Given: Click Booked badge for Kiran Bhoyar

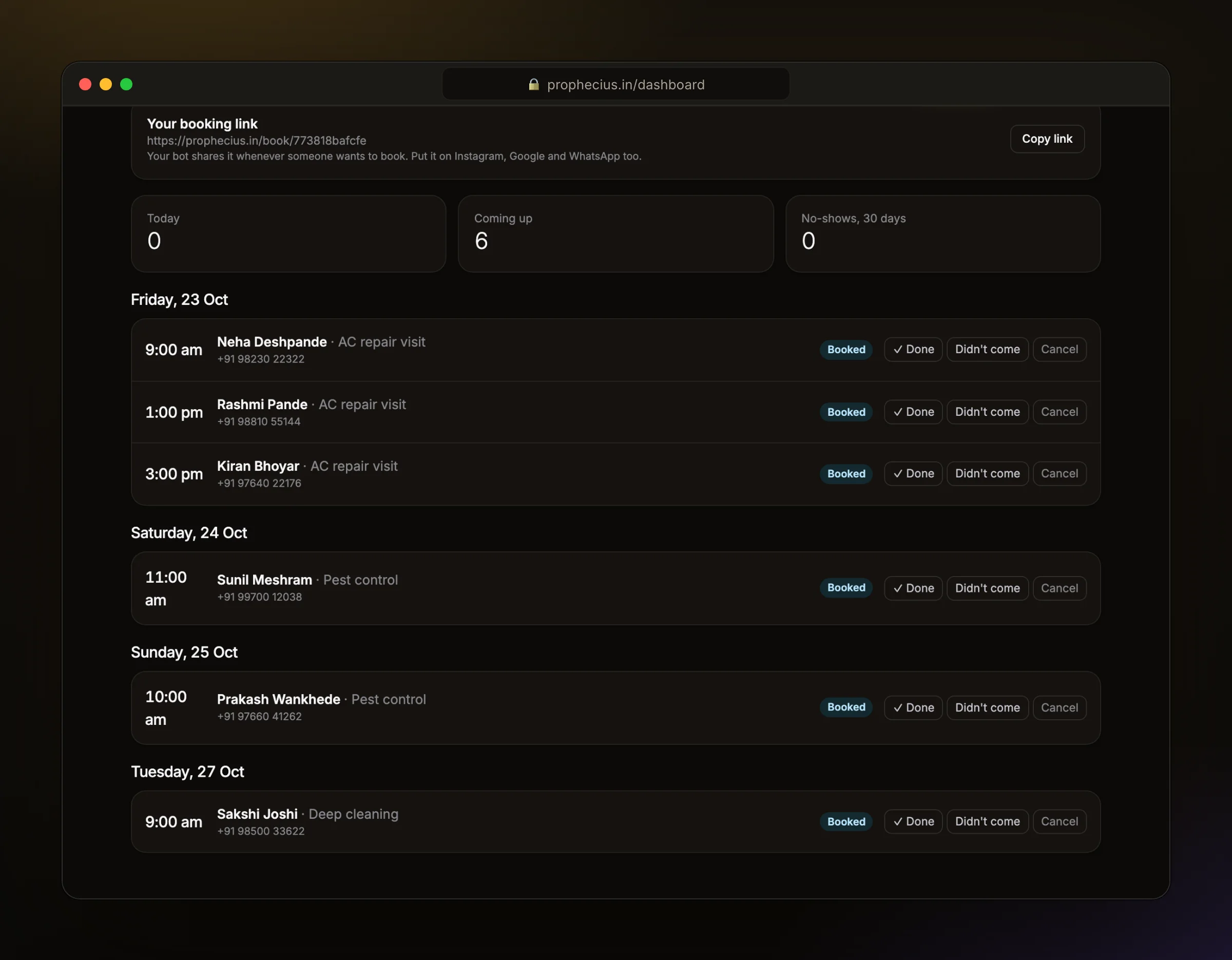Looking at the screenshot, I should (845, 473).
